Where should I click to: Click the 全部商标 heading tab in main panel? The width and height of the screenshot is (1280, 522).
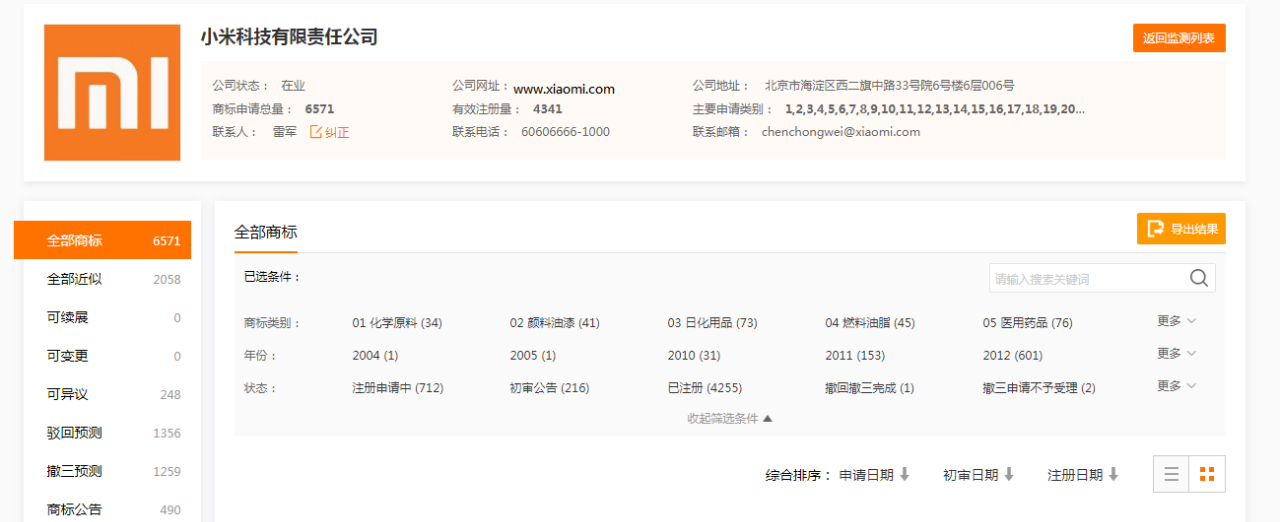tap(266, 232)
